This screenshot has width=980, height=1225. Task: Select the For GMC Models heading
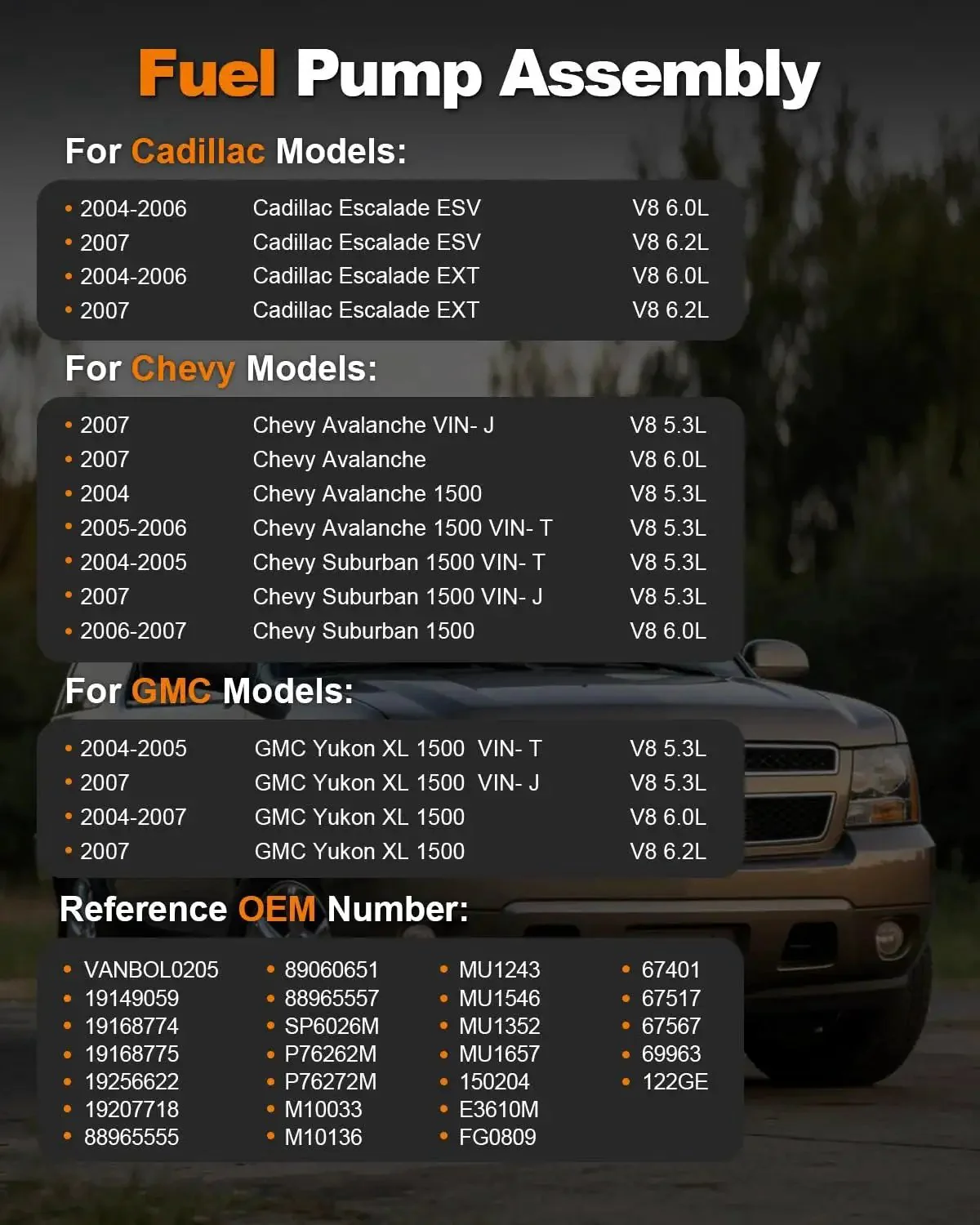[209, 692]
